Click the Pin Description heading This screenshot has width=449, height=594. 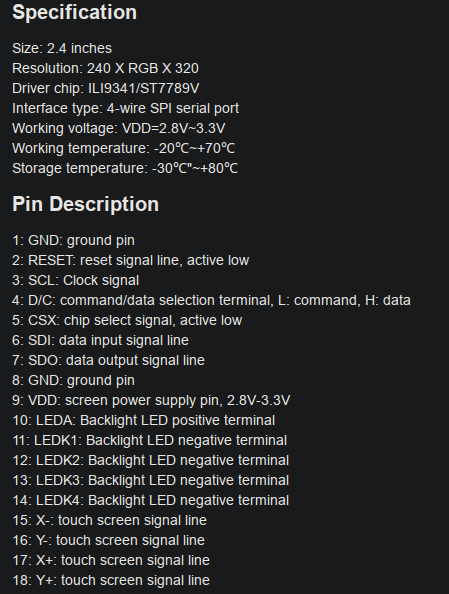pyautogui.click(x=85, y=204)
